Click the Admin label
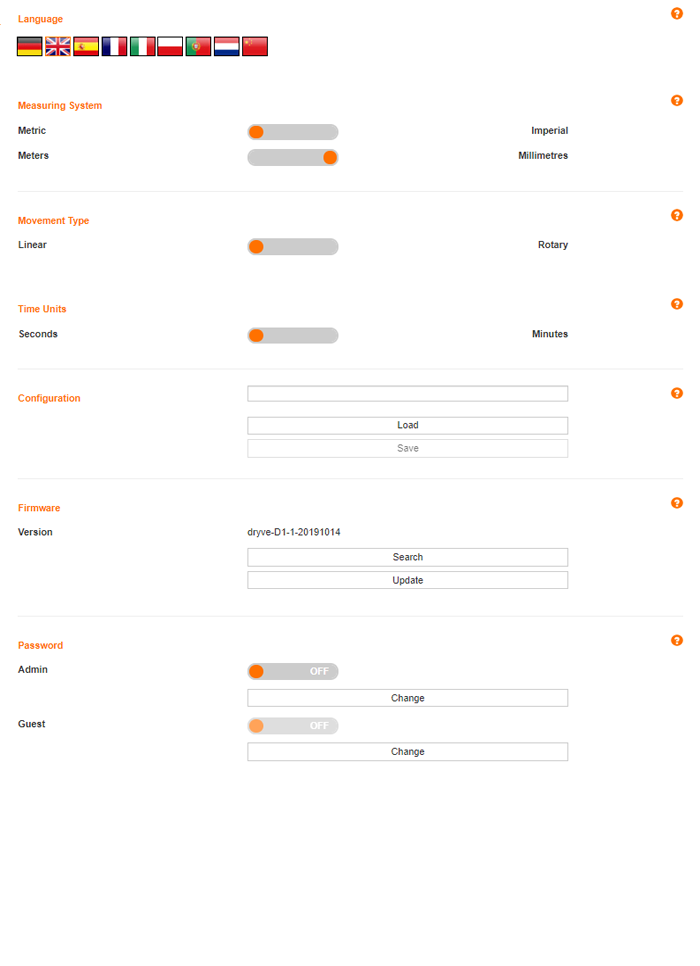Image resolution: width=700 pixels, height=966 pixels. tap(33, 669)
